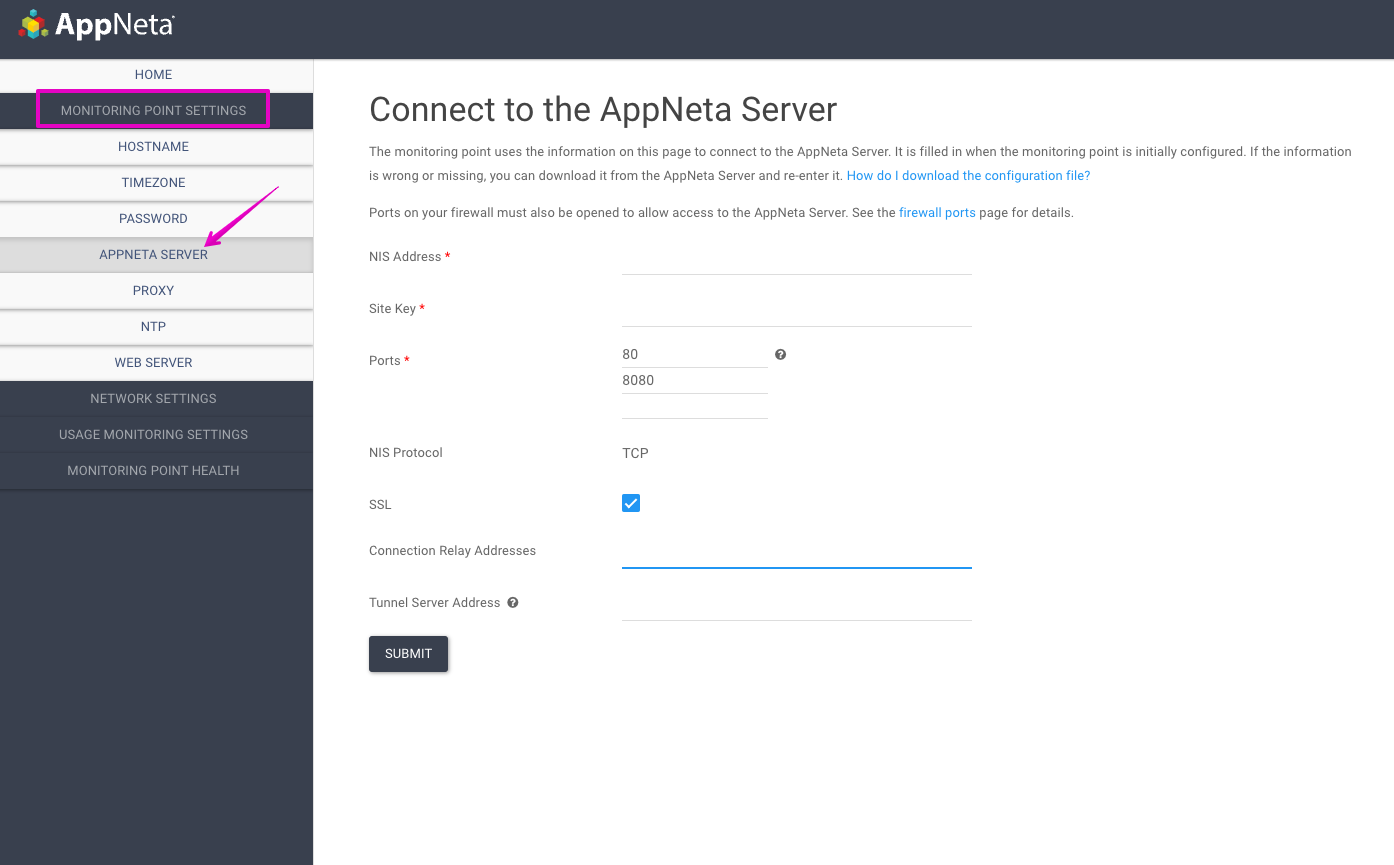
Task: Go to the Home menu item
Action: pos(153,75)
